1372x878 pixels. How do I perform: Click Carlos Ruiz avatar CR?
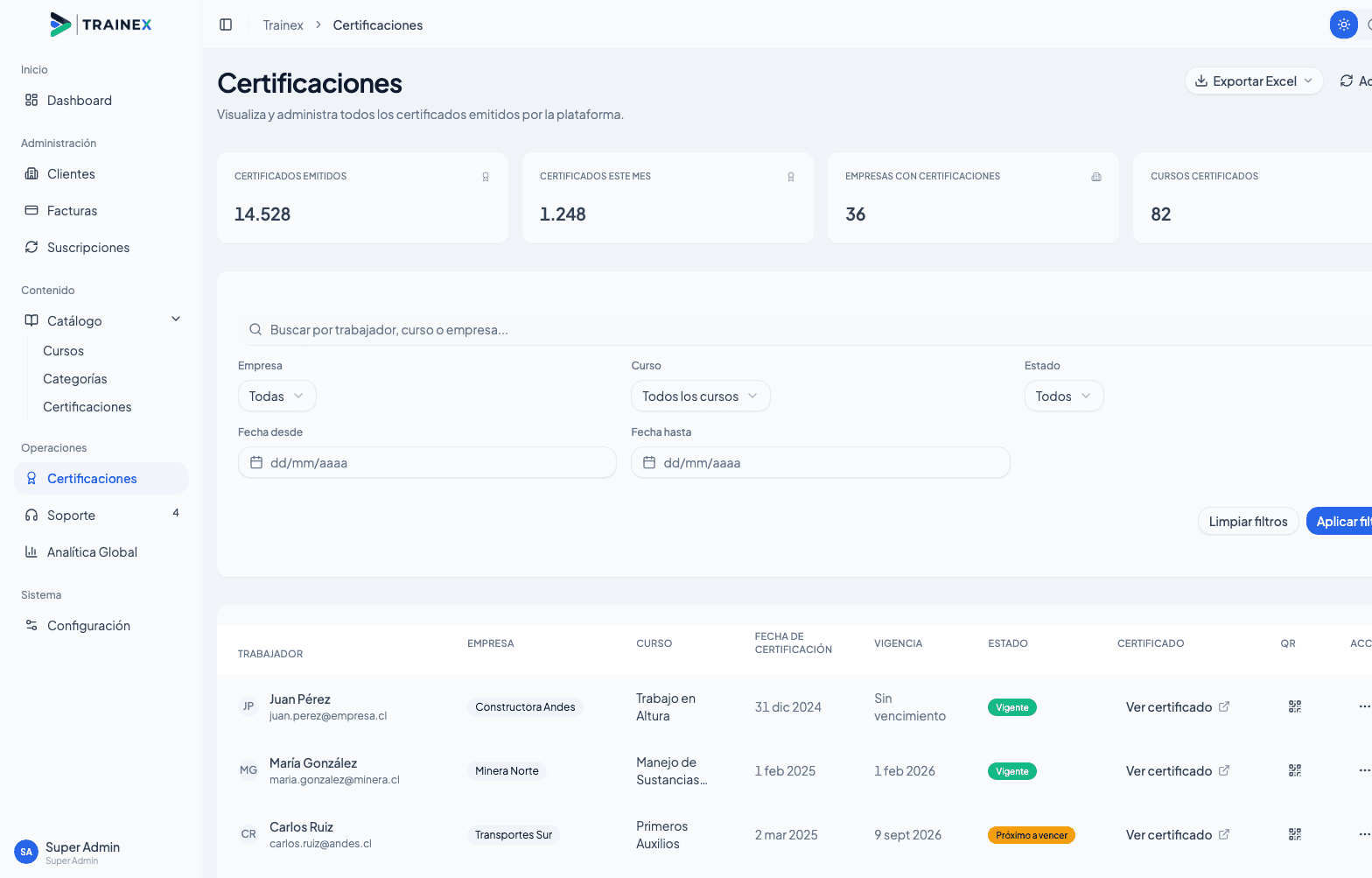248,834
